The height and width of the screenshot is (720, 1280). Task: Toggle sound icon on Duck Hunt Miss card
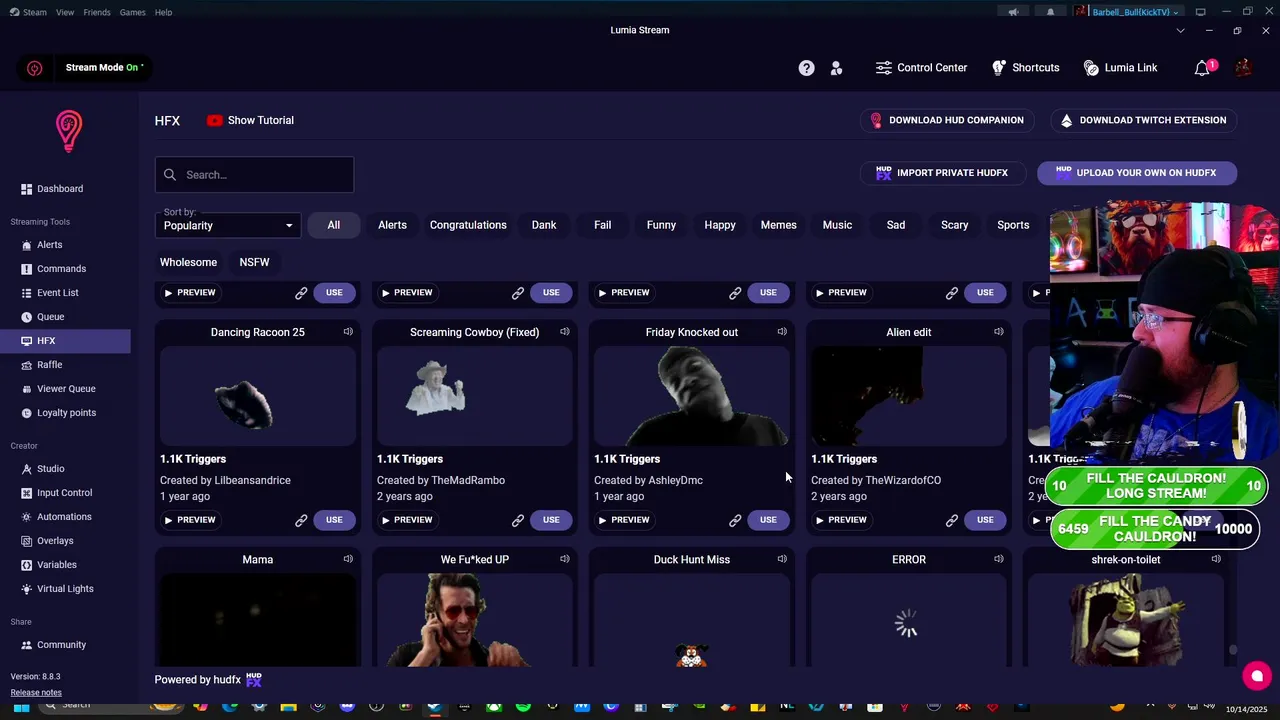click(782, 559)
